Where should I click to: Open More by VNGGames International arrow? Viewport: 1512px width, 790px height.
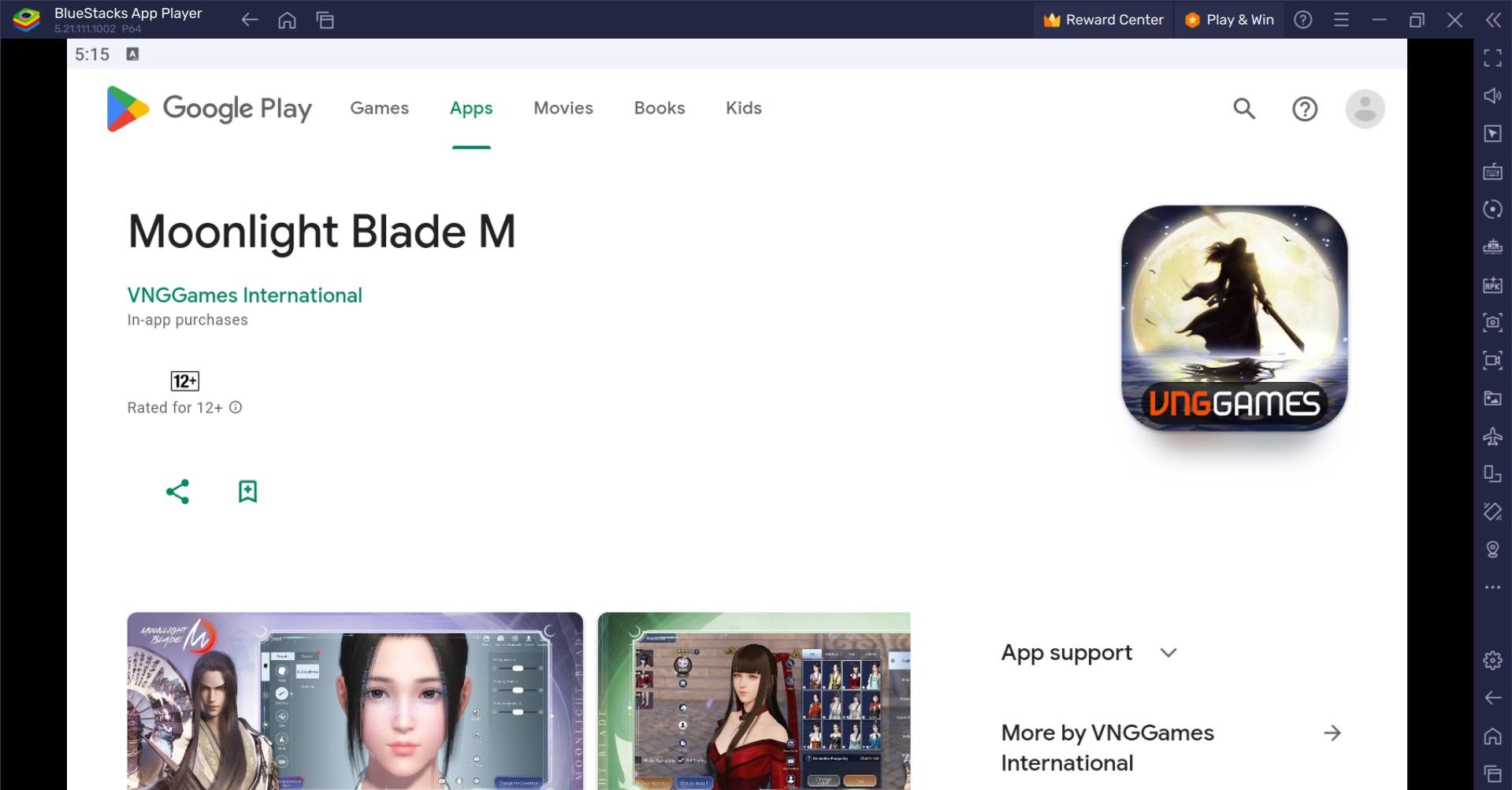[x=1332, y=733]
